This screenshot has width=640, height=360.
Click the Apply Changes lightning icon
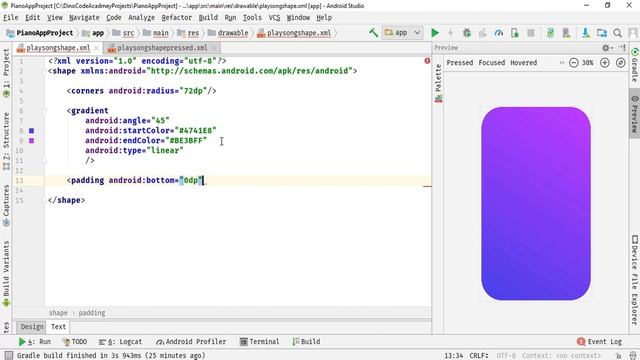point(451,33)
